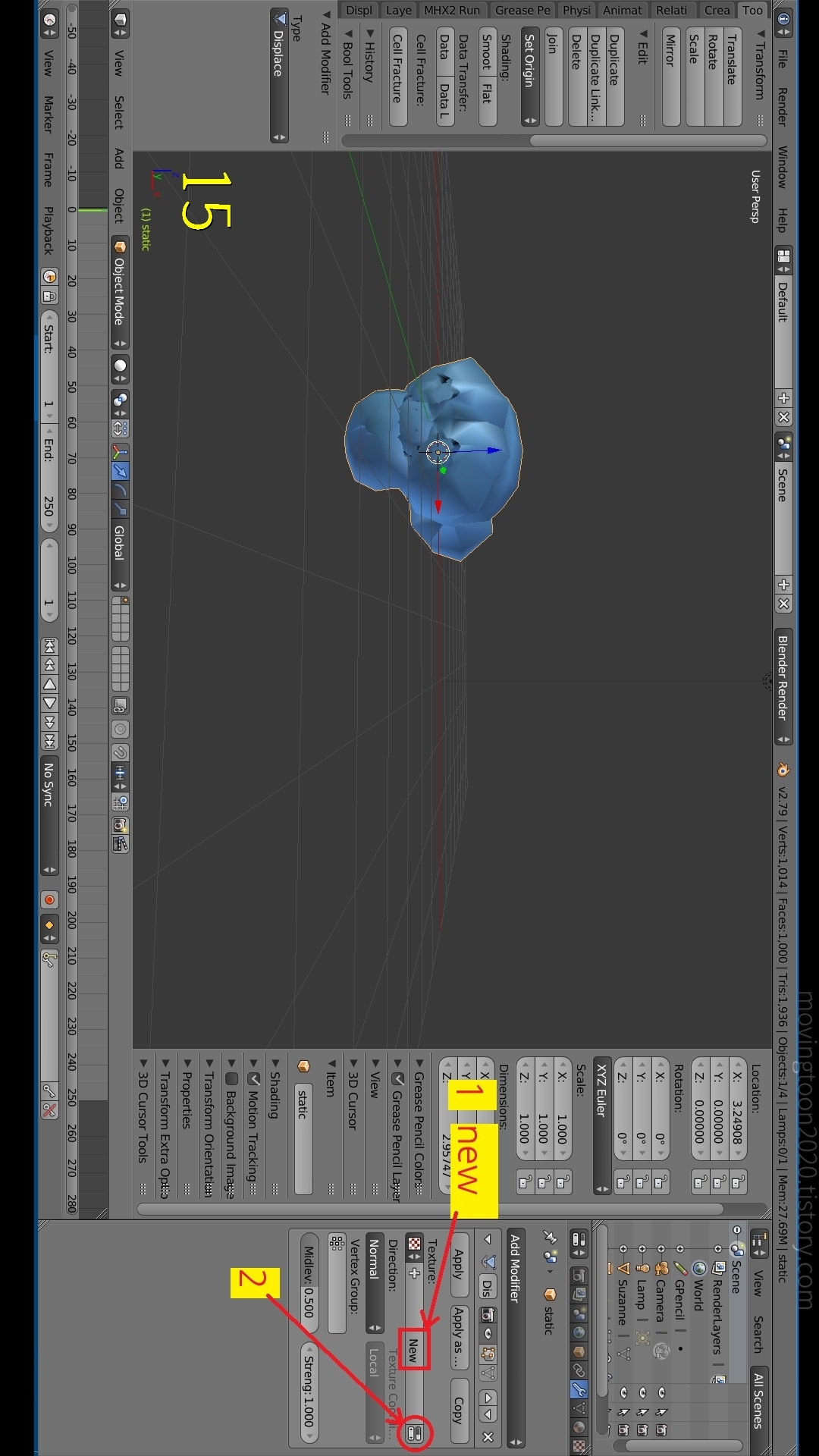This screenshot has width=819, height=1456.
Task: Toggle Camera visibility eye in outliner
Action: pos(661,1392)
